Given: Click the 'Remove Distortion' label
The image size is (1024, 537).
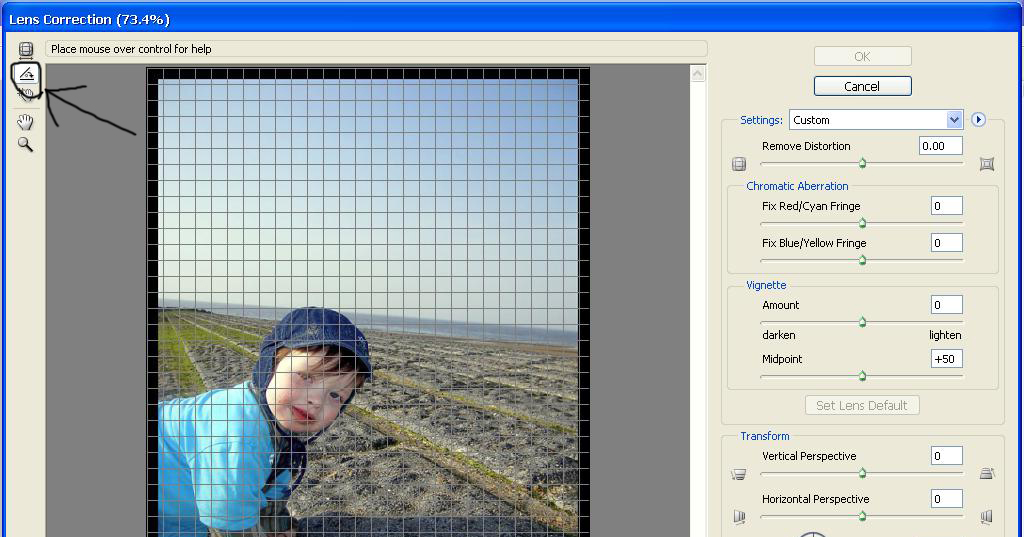Looking at the screenshot, I should click(806, 146).
